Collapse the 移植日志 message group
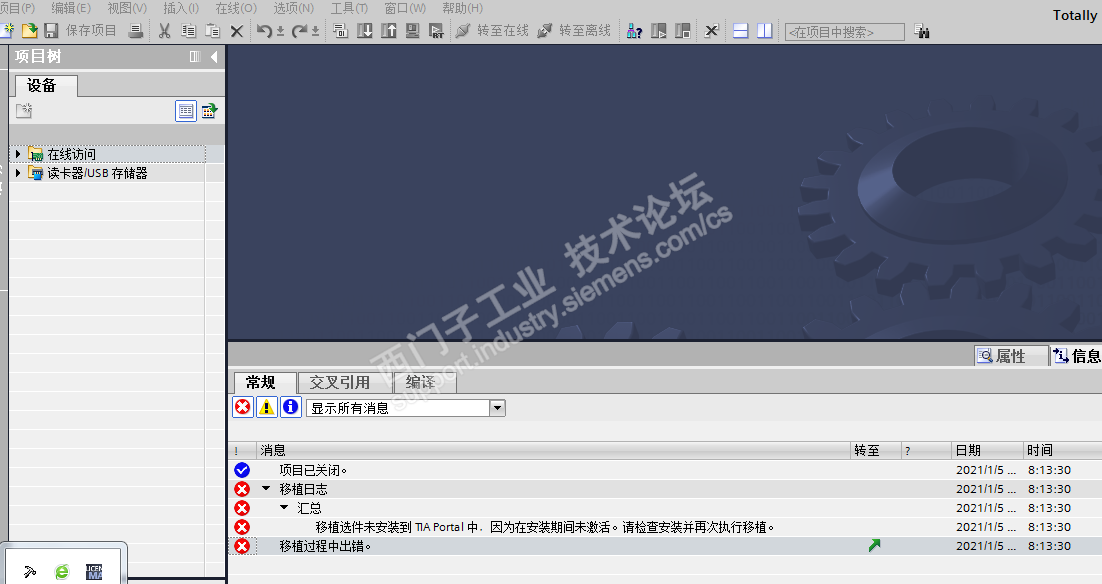 coord(266,488)
